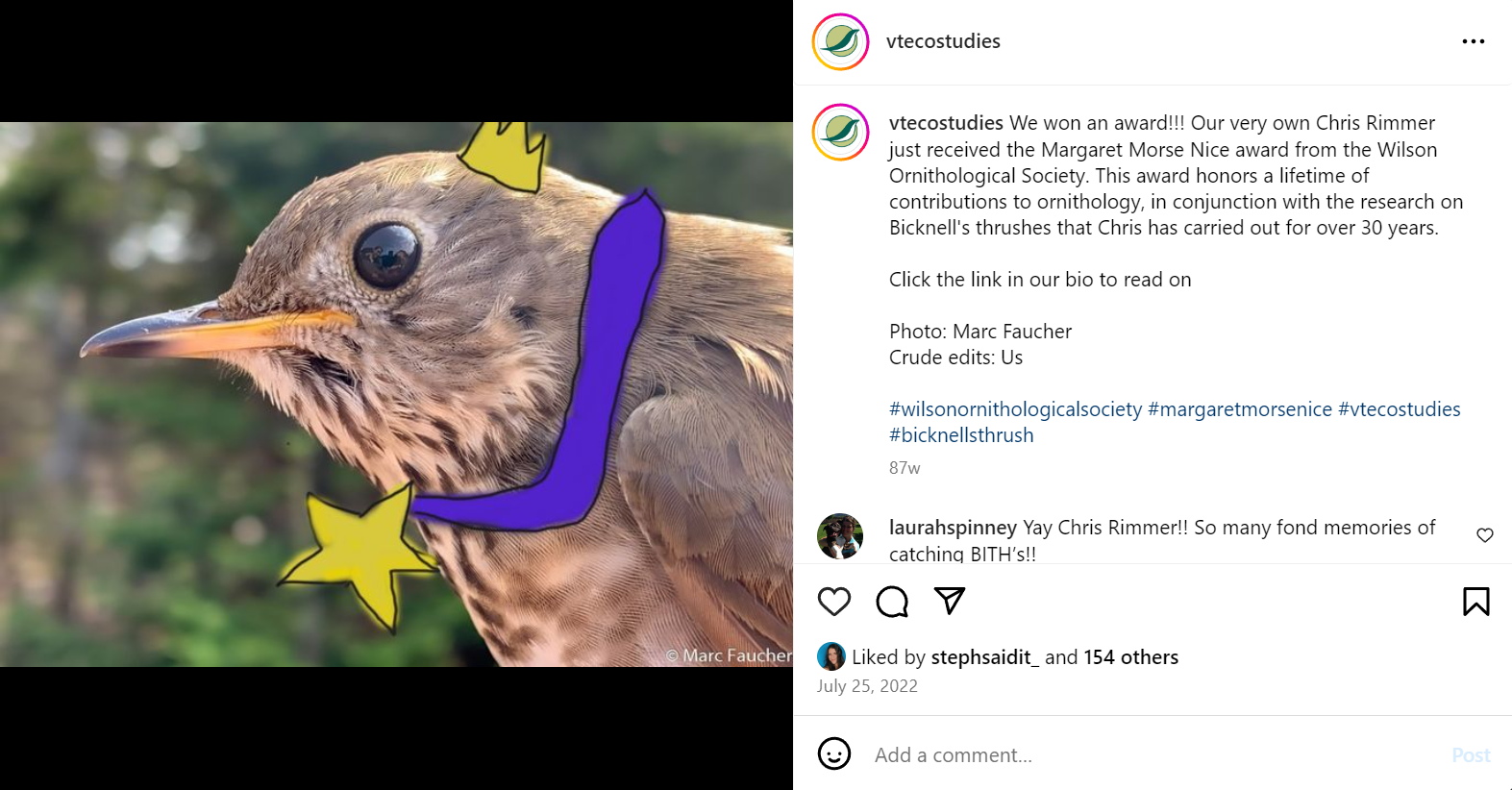Click the vtecostudies header profile picture
This screenshot has height=790, width=1512.
click(x=841, y=42)
